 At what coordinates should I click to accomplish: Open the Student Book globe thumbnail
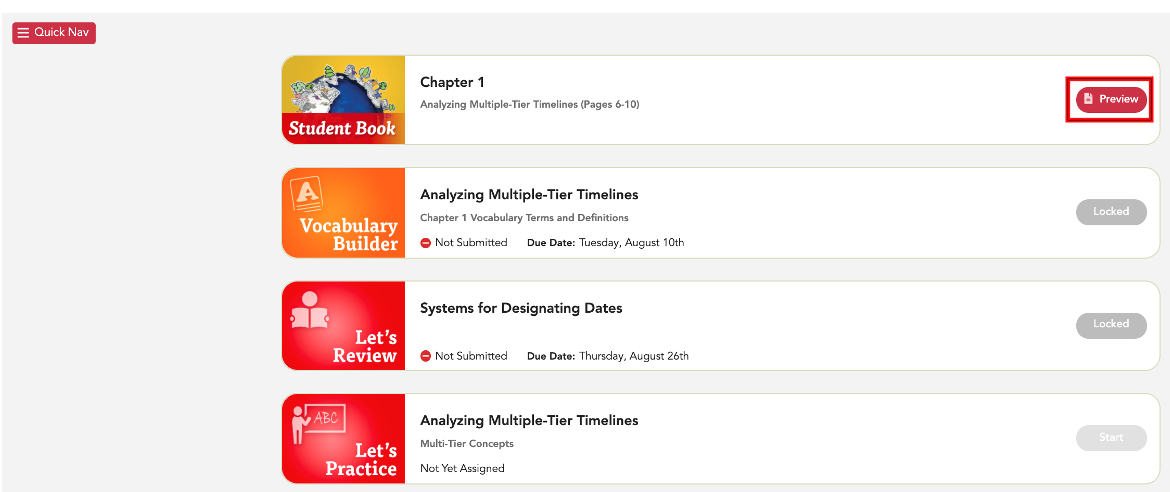point(343,100)
